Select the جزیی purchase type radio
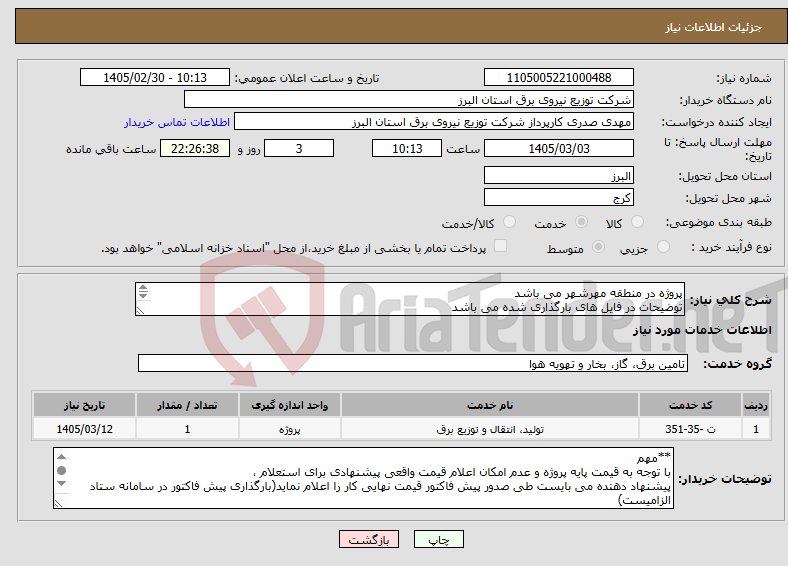This screenshot has width=788, height=566. point(663,246)
